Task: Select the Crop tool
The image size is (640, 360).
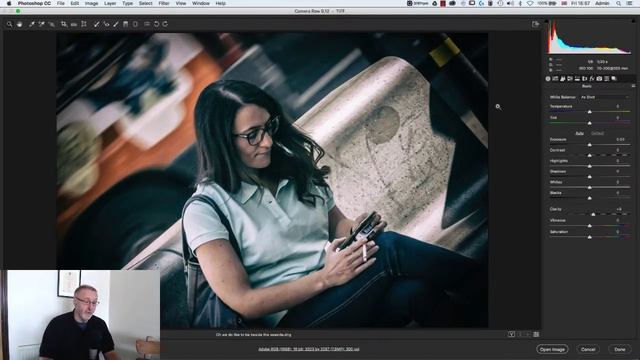Action: click(64, 24)
